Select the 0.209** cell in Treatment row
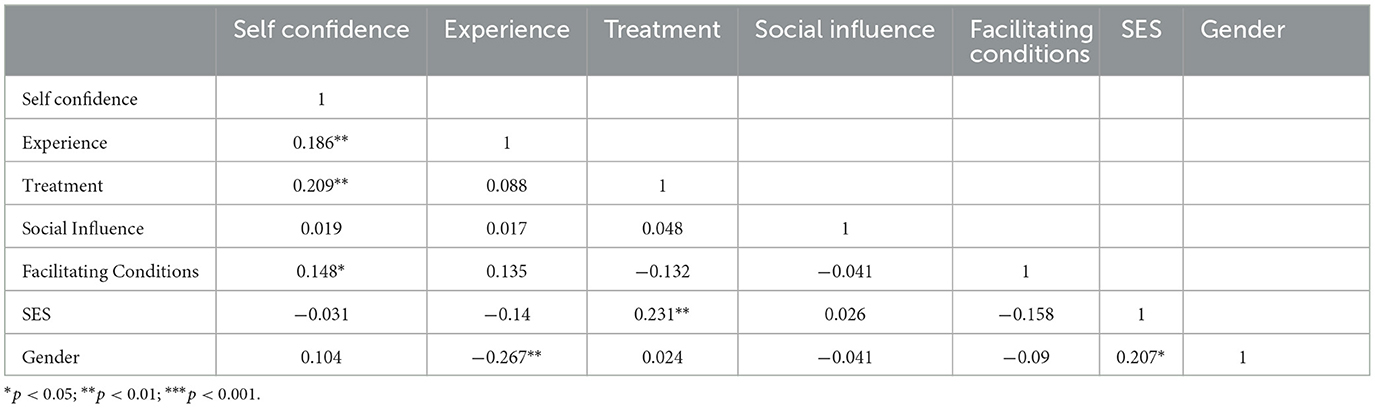 pyautogui.click(x=321, y=185)
